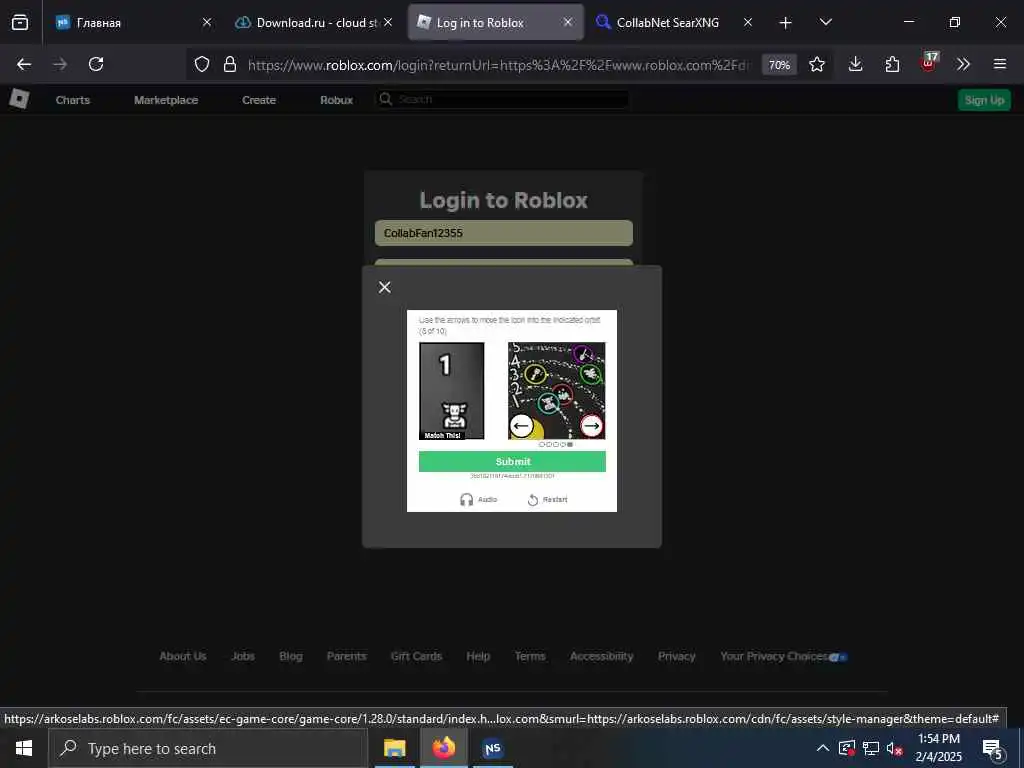Open the Gift Cards footer link
1024x768 pixels.
416,656
